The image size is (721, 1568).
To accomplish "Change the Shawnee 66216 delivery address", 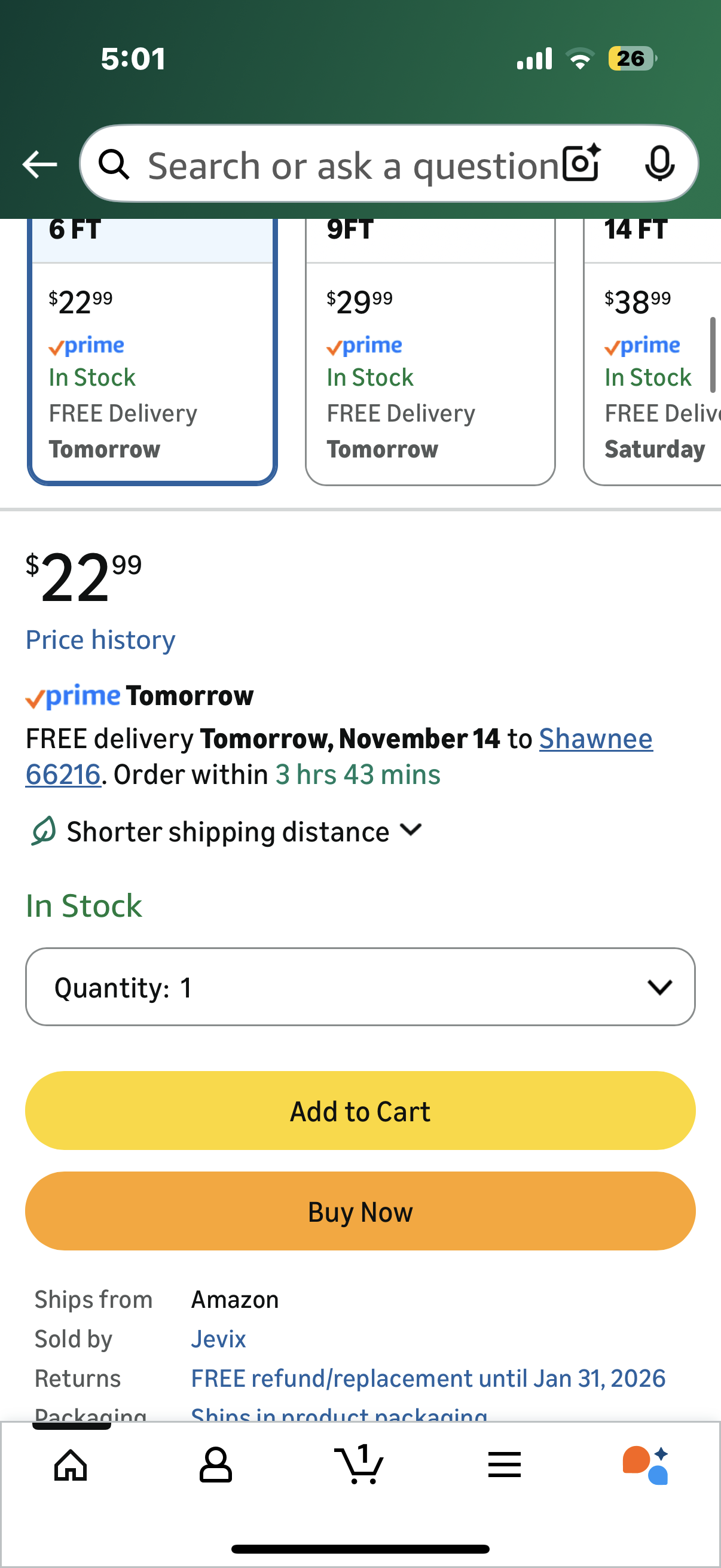I will [x=595, y=739].
